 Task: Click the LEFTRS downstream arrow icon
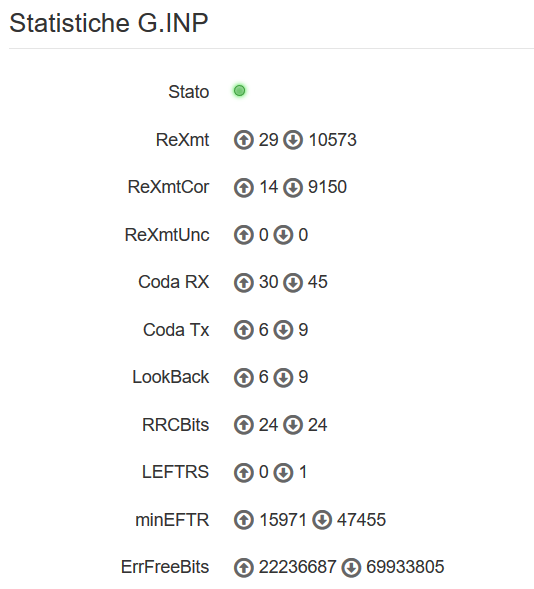[x=283, y=473]
